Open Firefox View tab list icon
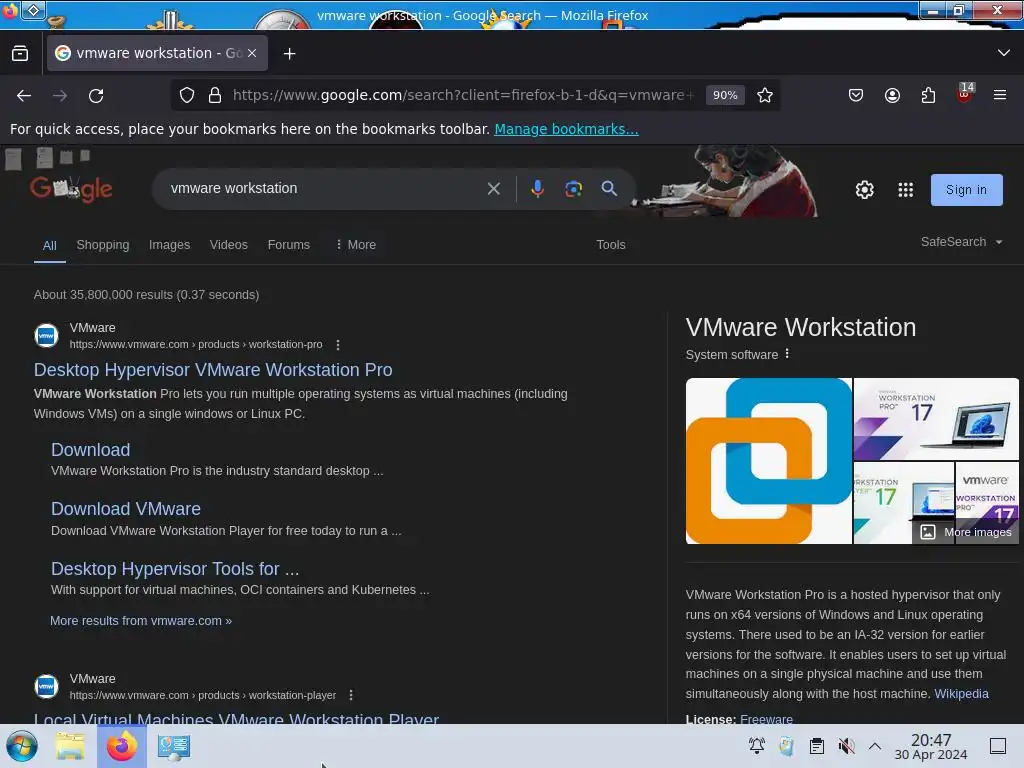Viewport: 1024px width, 768px height. pos(20,53)
